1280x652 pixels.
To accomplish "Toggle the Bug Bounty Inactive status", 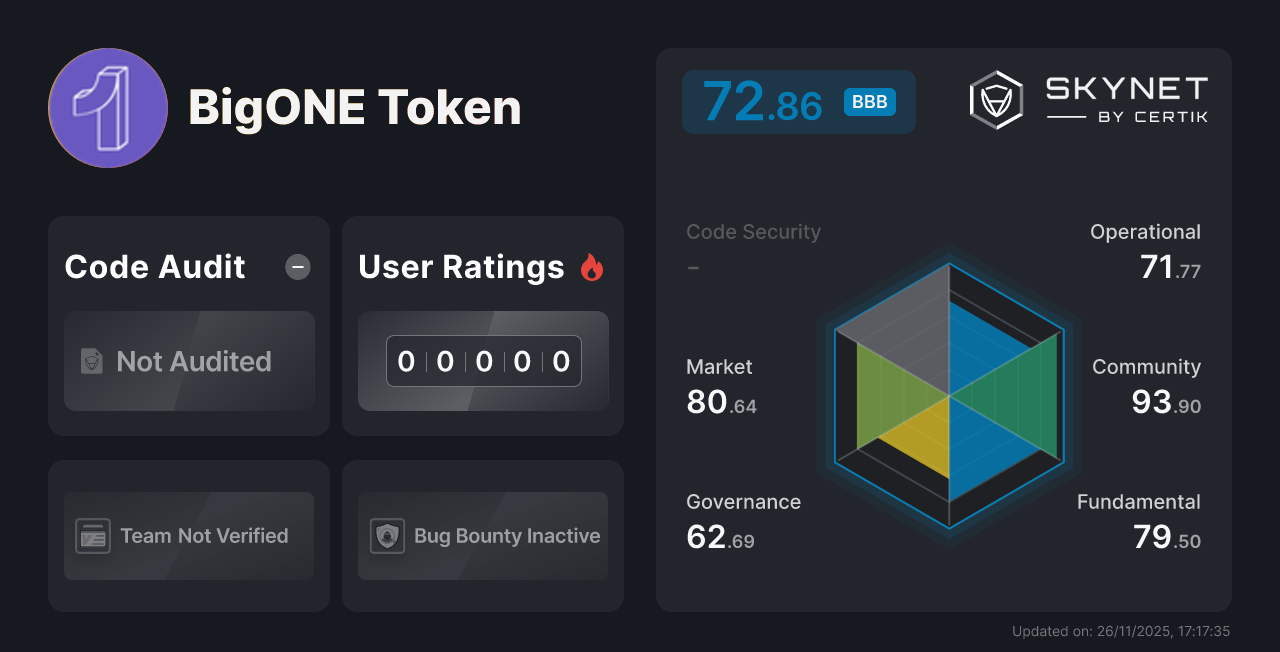I will click(482, 536).
